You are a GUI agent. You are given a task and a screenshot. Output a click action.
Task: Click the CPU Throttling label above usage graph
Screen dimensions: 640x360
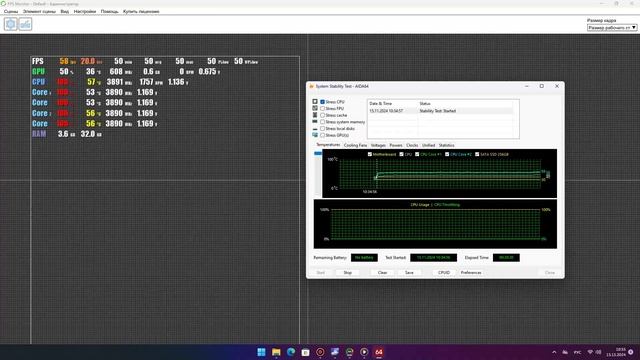[x=447, y=205]
